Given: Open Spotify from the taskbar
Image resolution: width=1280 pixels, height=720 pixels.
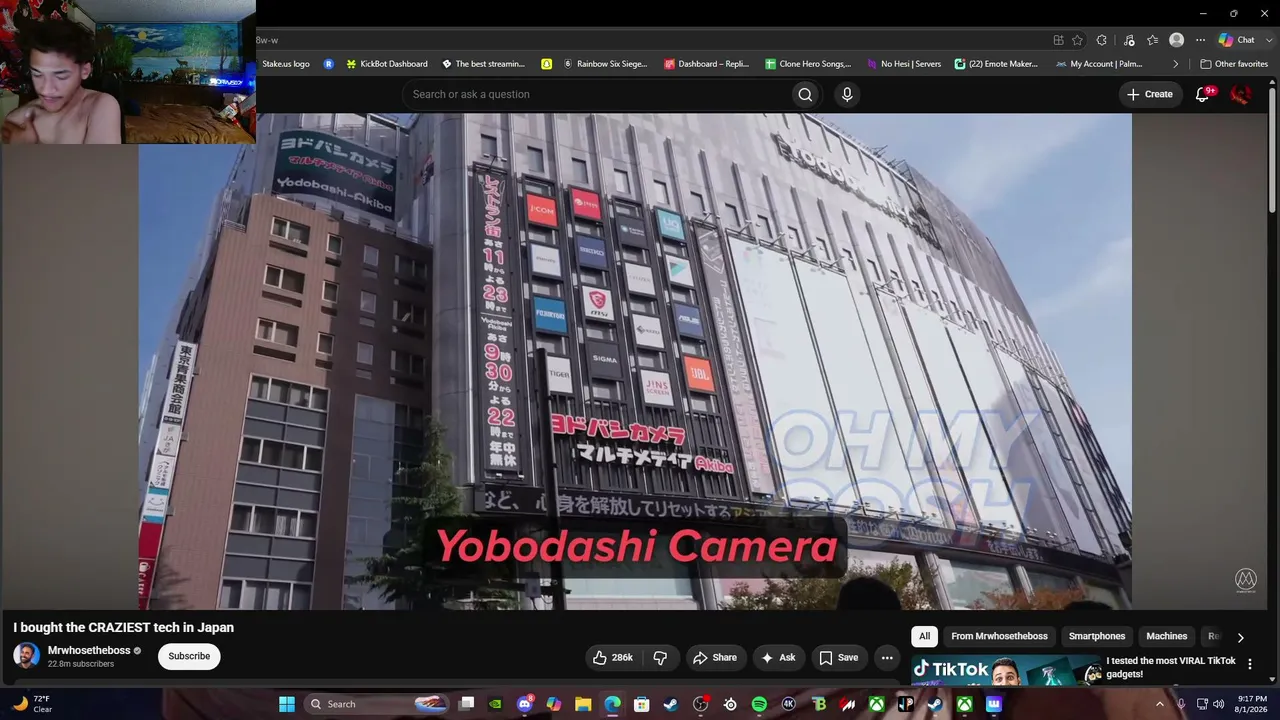Looking at the screenshot, I should (x=759, y=704).
